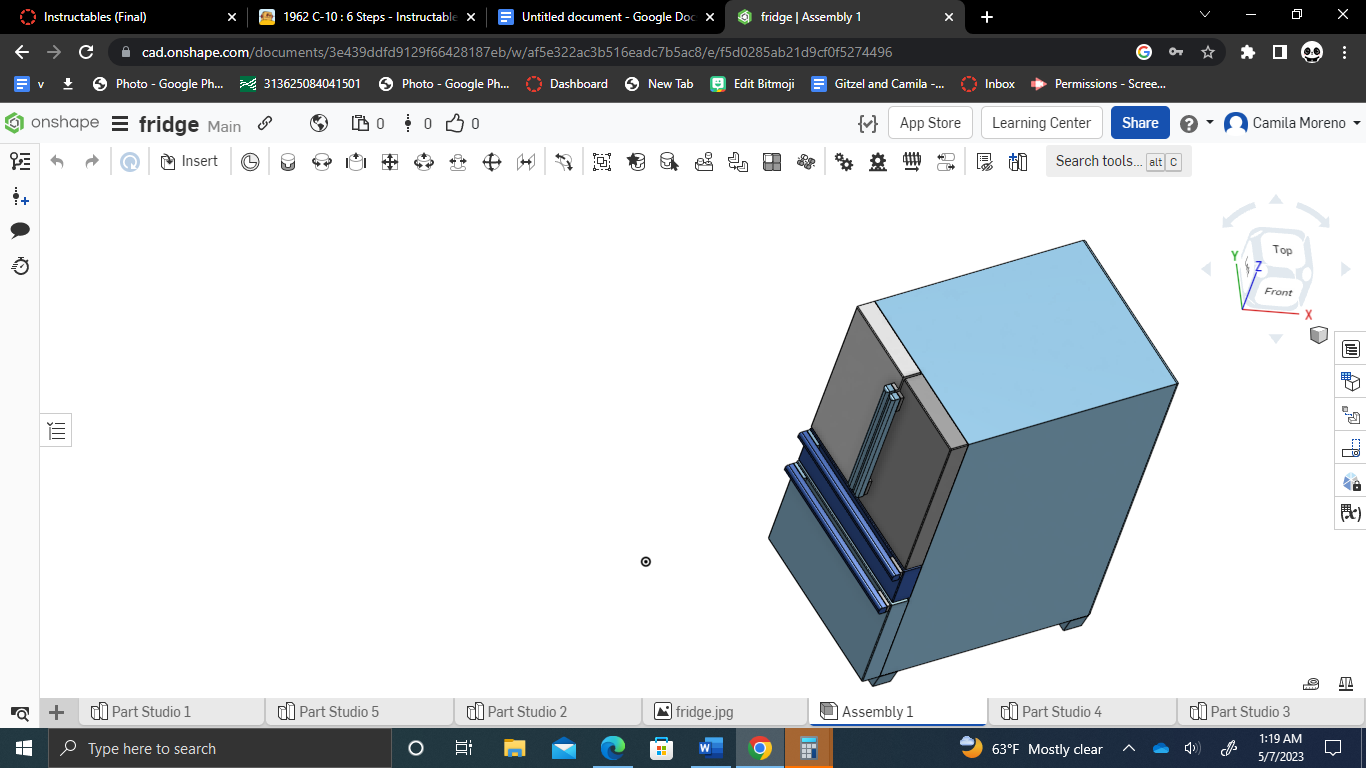Open the Comments panel icon

pos(22,230)
